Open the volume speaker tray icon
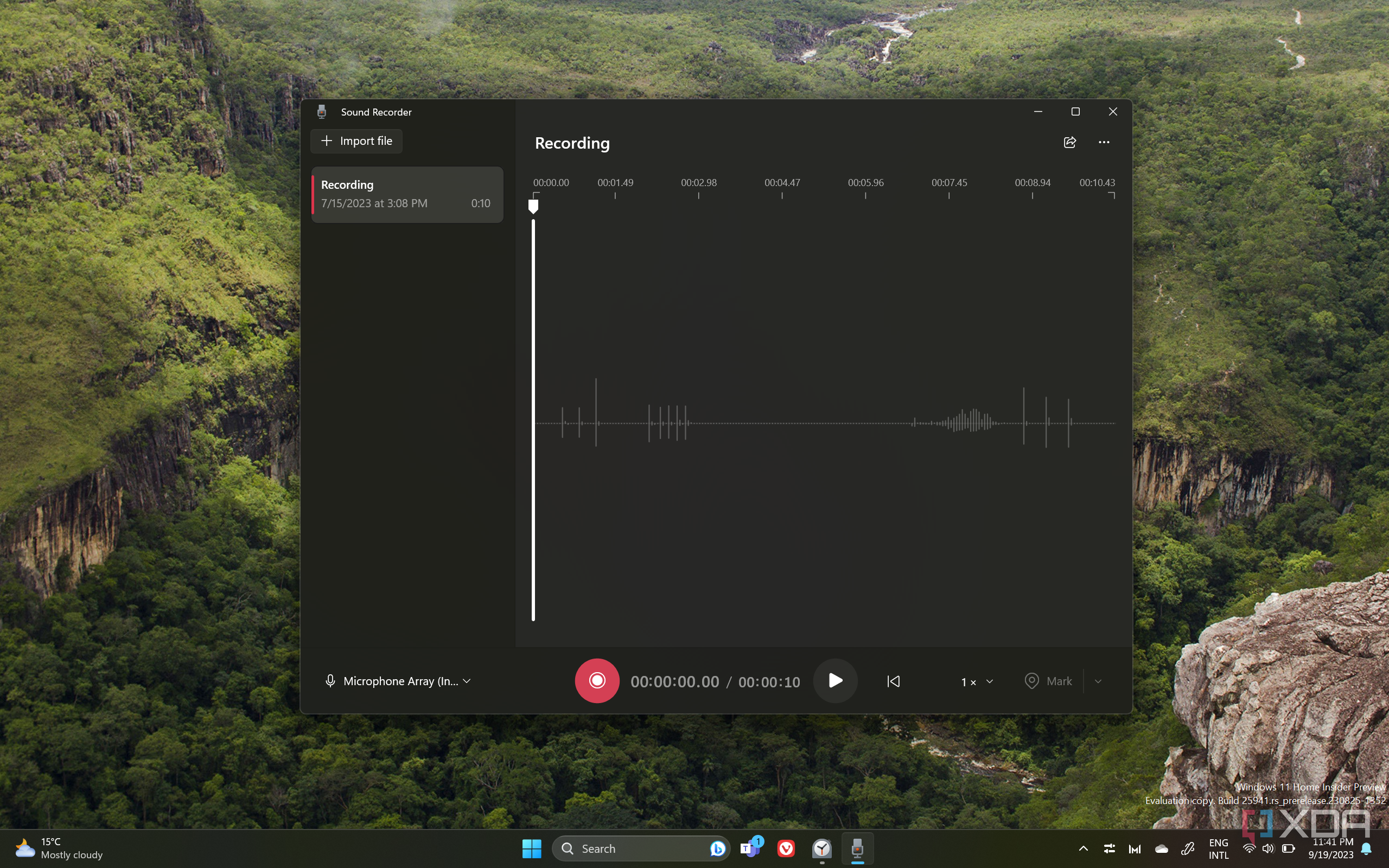 click(x=1268, y=848)
